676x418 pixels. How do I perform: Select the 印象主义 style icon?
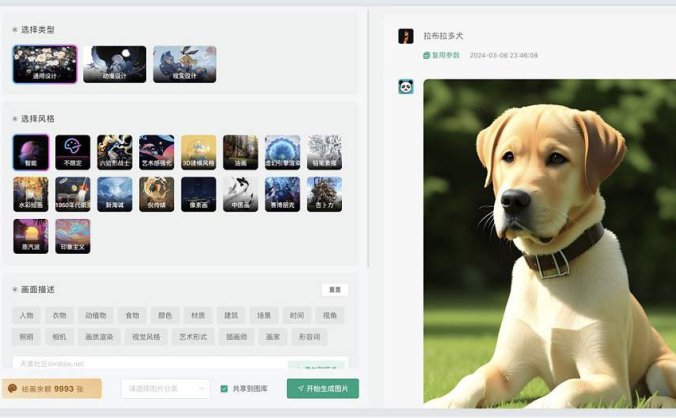click(x=72, y=236)
